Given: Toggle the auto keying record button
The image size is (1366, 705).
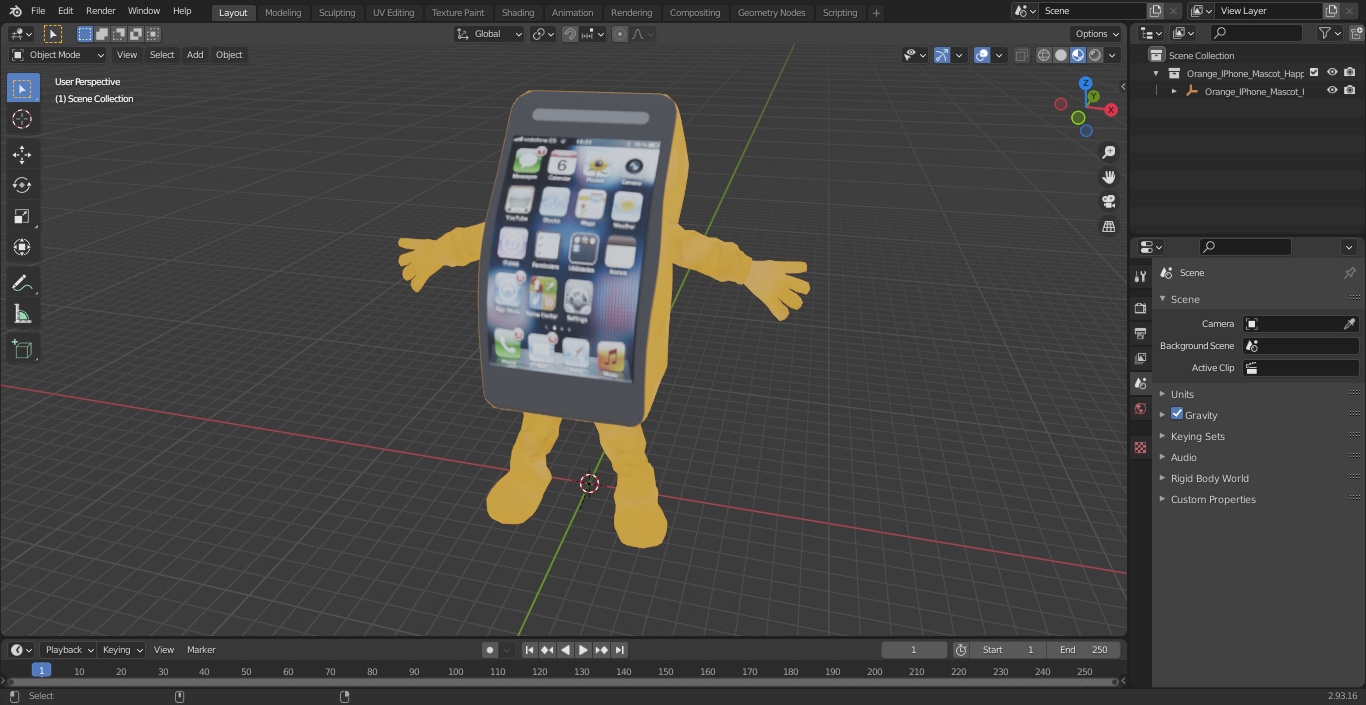Looking at the screenshot, I should 490,650.
